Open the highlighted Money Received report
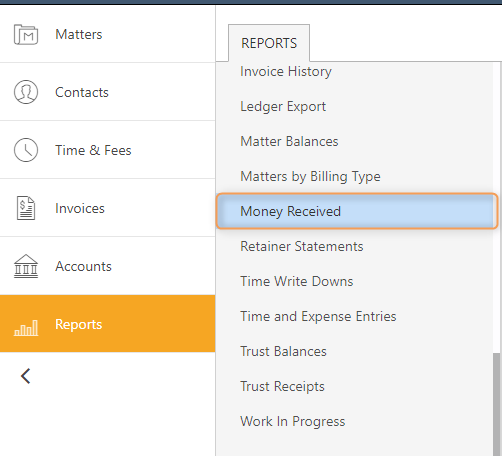 coord(357,211)
